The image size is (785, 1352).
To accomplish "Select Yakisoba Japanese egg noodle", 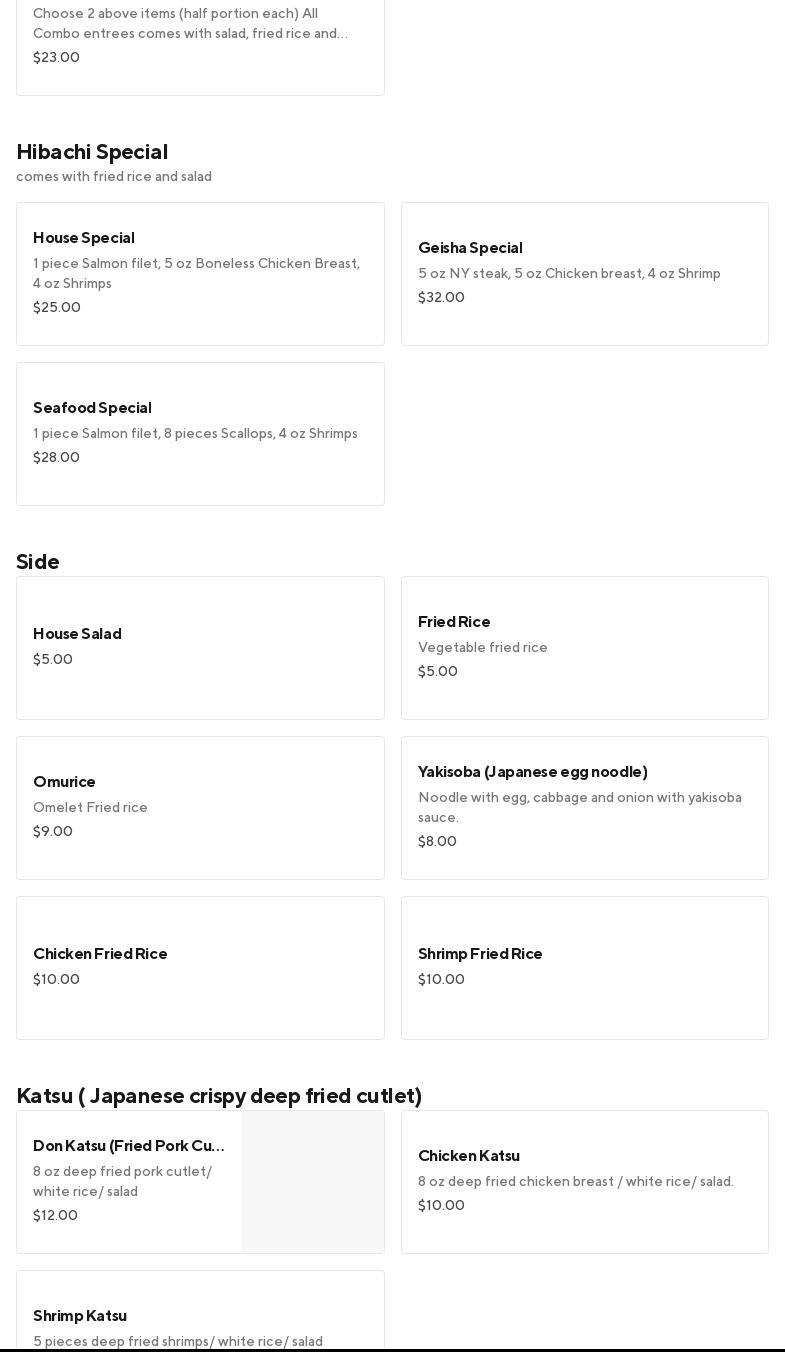I will (584, 807).
